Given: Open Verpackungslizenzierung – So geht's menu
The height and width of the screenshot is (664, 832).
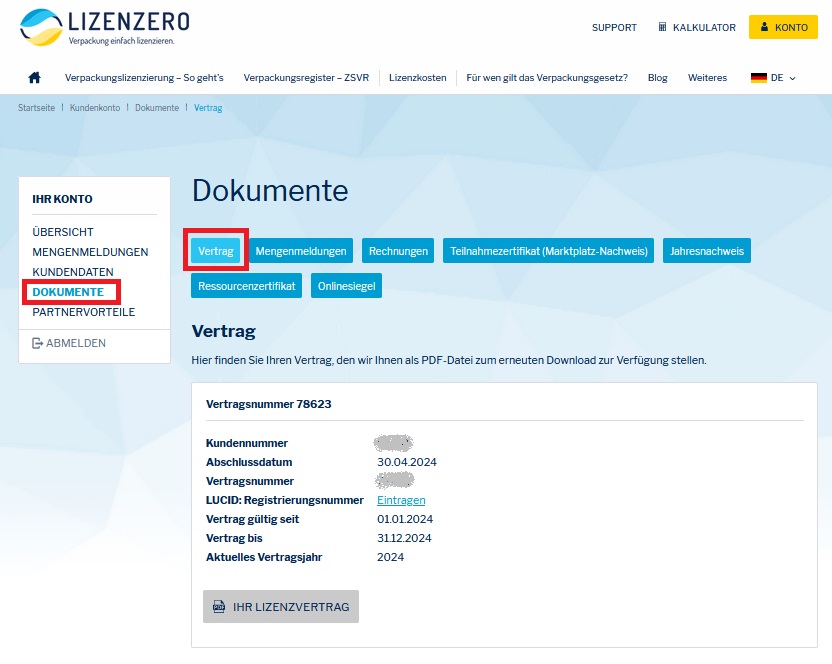Looking at the screenshot, I should tap(144, 77).
